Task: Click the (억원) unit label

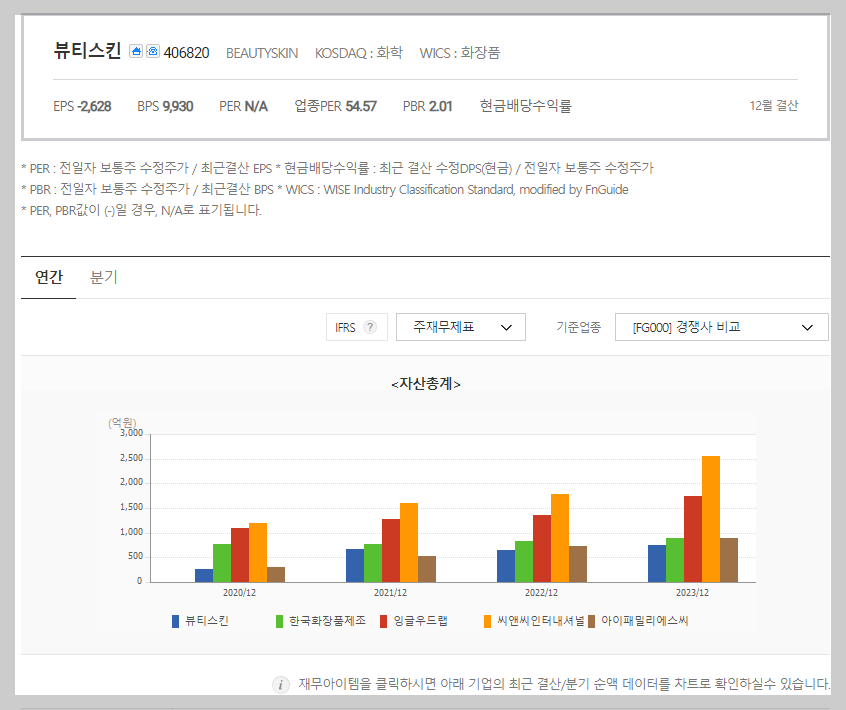Action: tap(122, 423)
